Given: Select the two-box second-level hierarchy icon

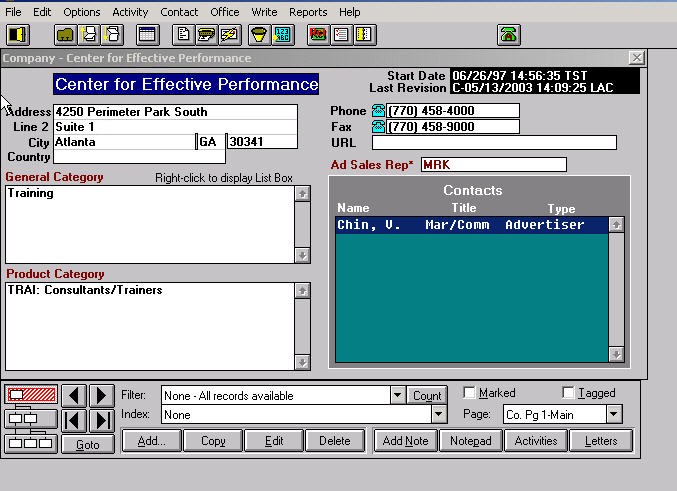Looking at the screenshot, I should 31,418.
